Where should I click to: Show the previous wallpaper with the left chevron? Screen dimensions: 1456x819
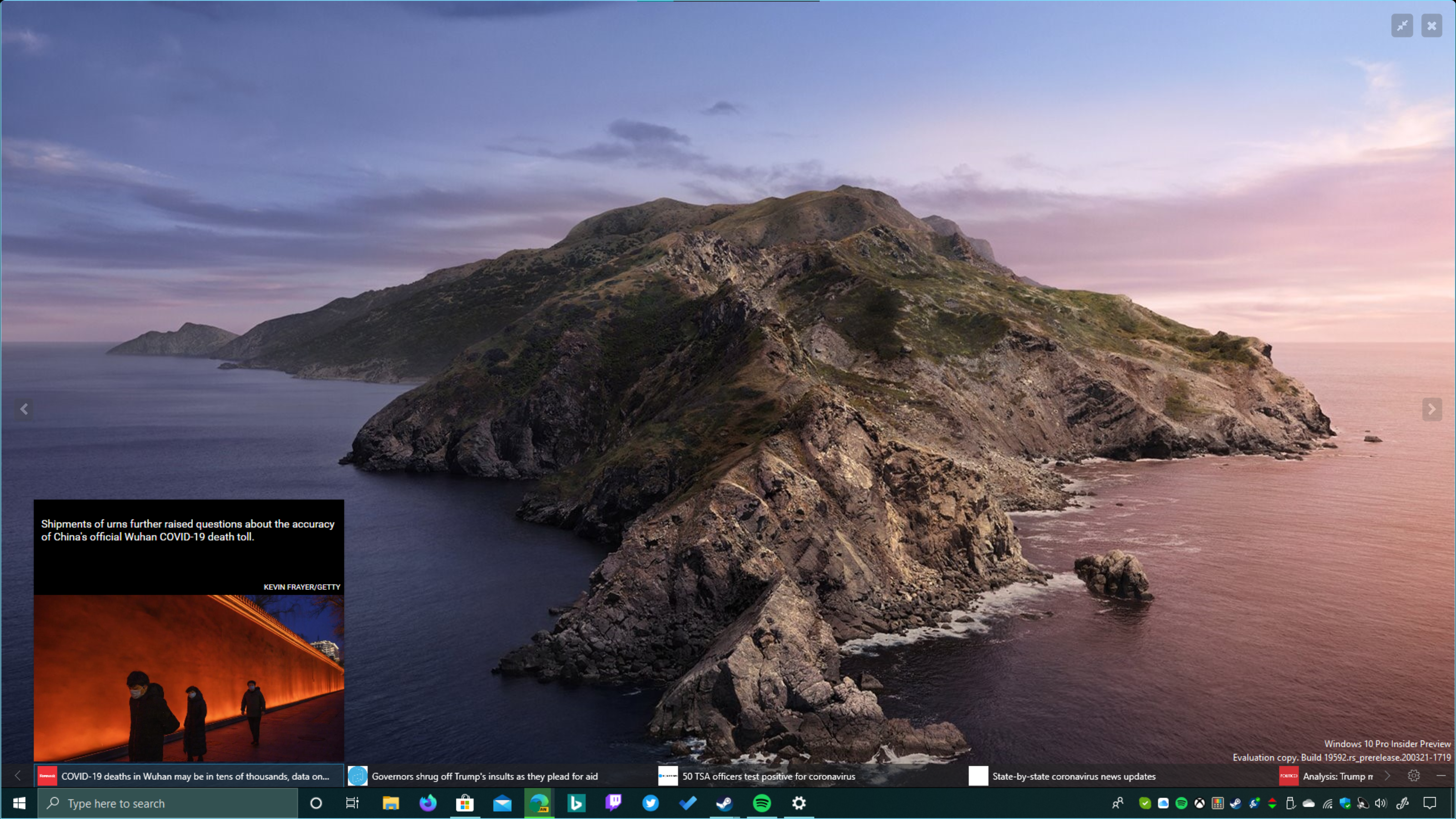24,409
